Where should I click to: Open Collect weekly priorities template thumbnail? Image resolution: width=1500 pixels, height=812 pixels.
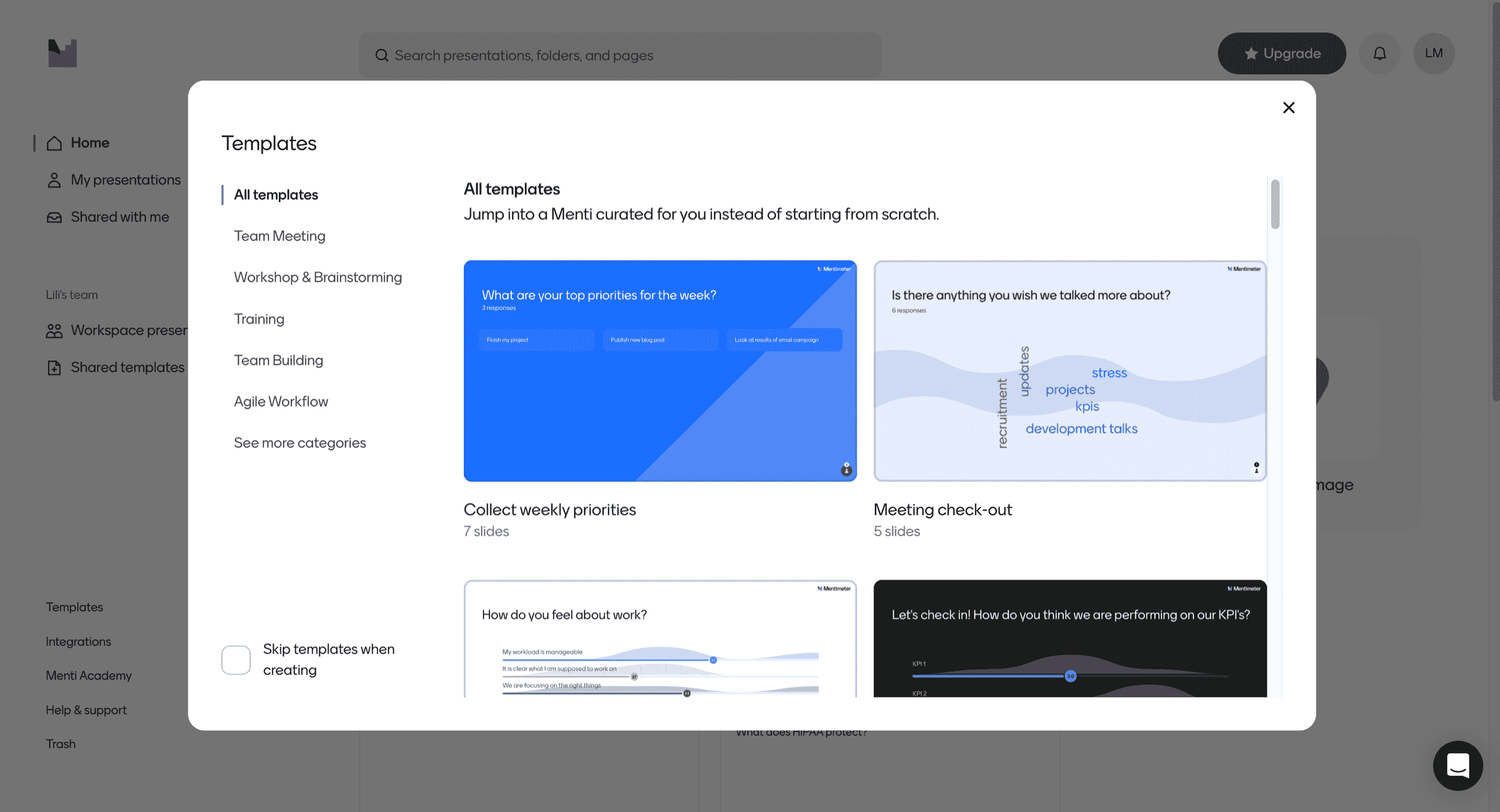pos(660,371)
